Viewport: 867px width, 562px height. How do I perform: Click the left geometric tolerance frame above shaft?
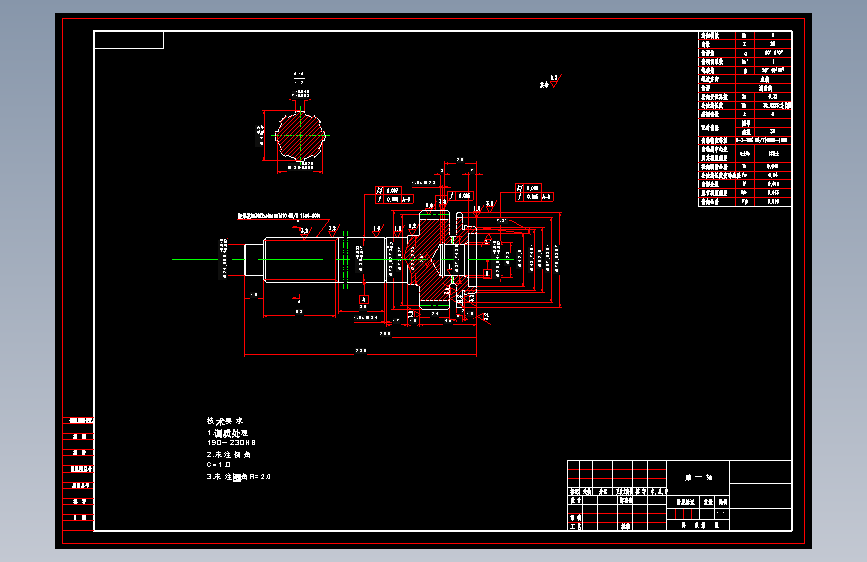[x=394, y=195]
